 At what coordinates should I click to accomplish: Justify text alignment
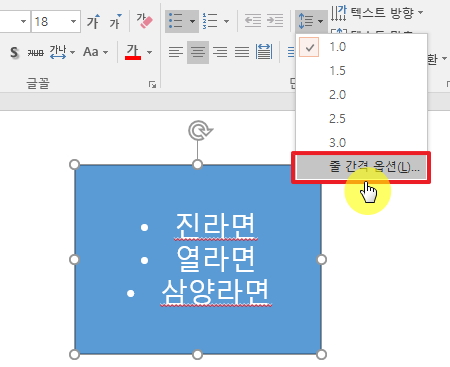click(242, 52)
